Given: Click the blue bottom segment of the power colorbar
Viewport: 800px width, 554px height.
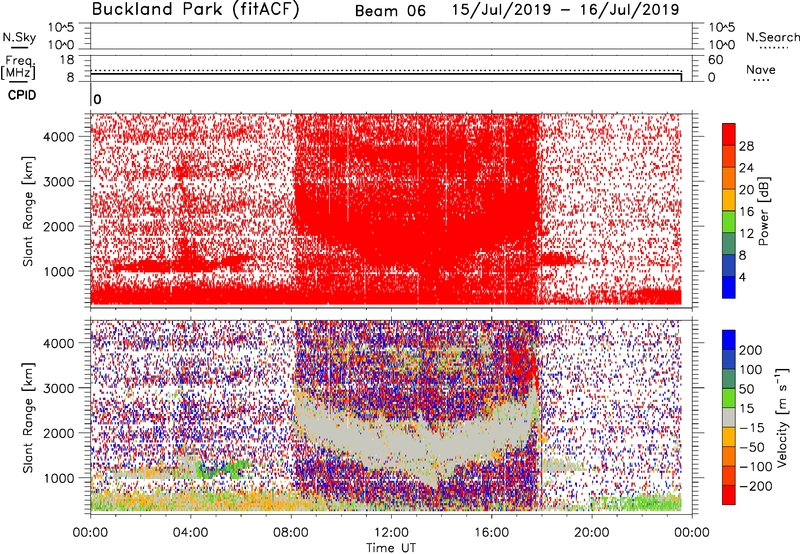Looking at the screenshot, I should [x=729, y=287].
